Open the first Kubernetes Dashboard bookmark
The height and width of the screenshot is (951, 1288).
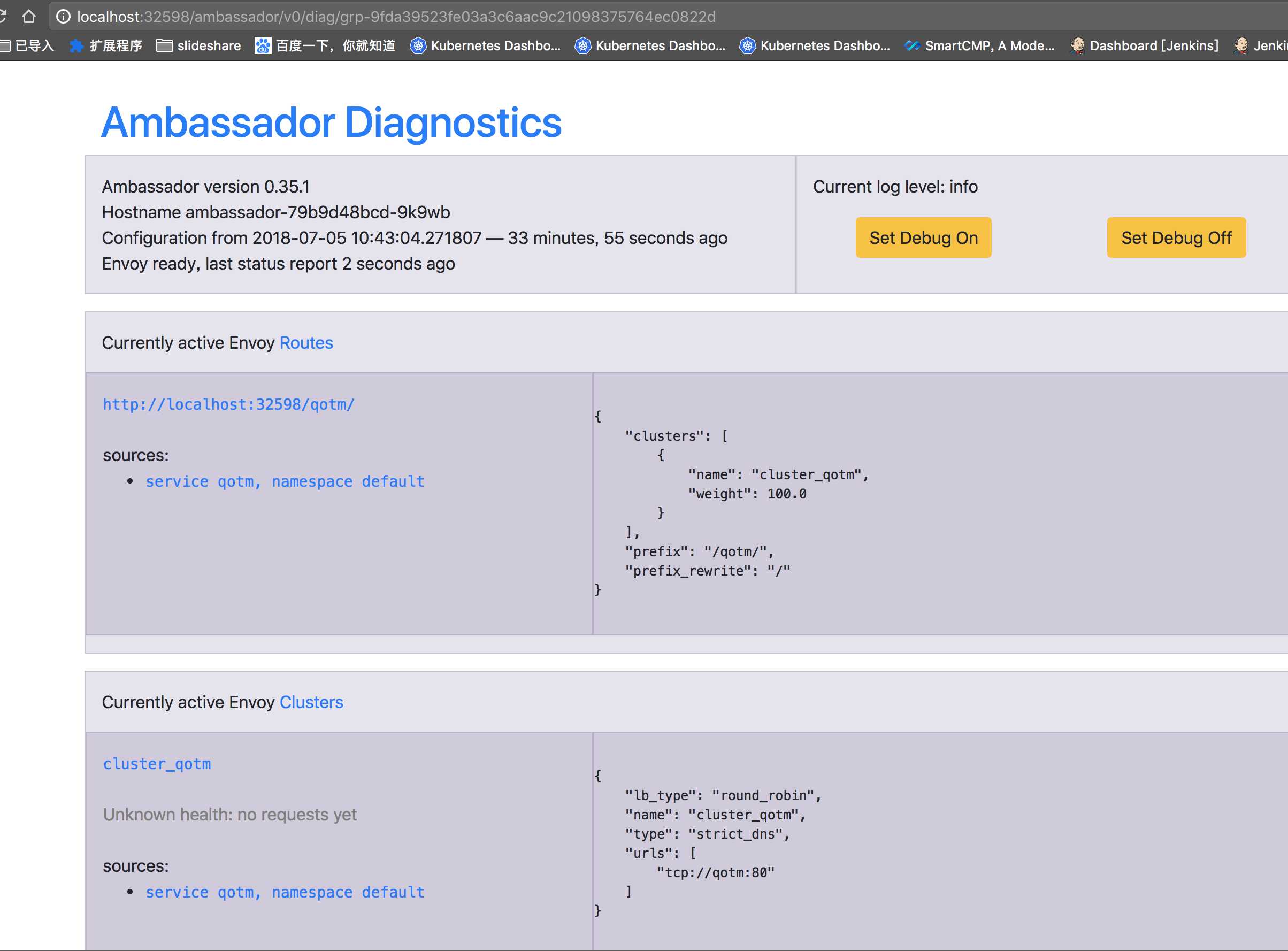click(x=485, y=45)
